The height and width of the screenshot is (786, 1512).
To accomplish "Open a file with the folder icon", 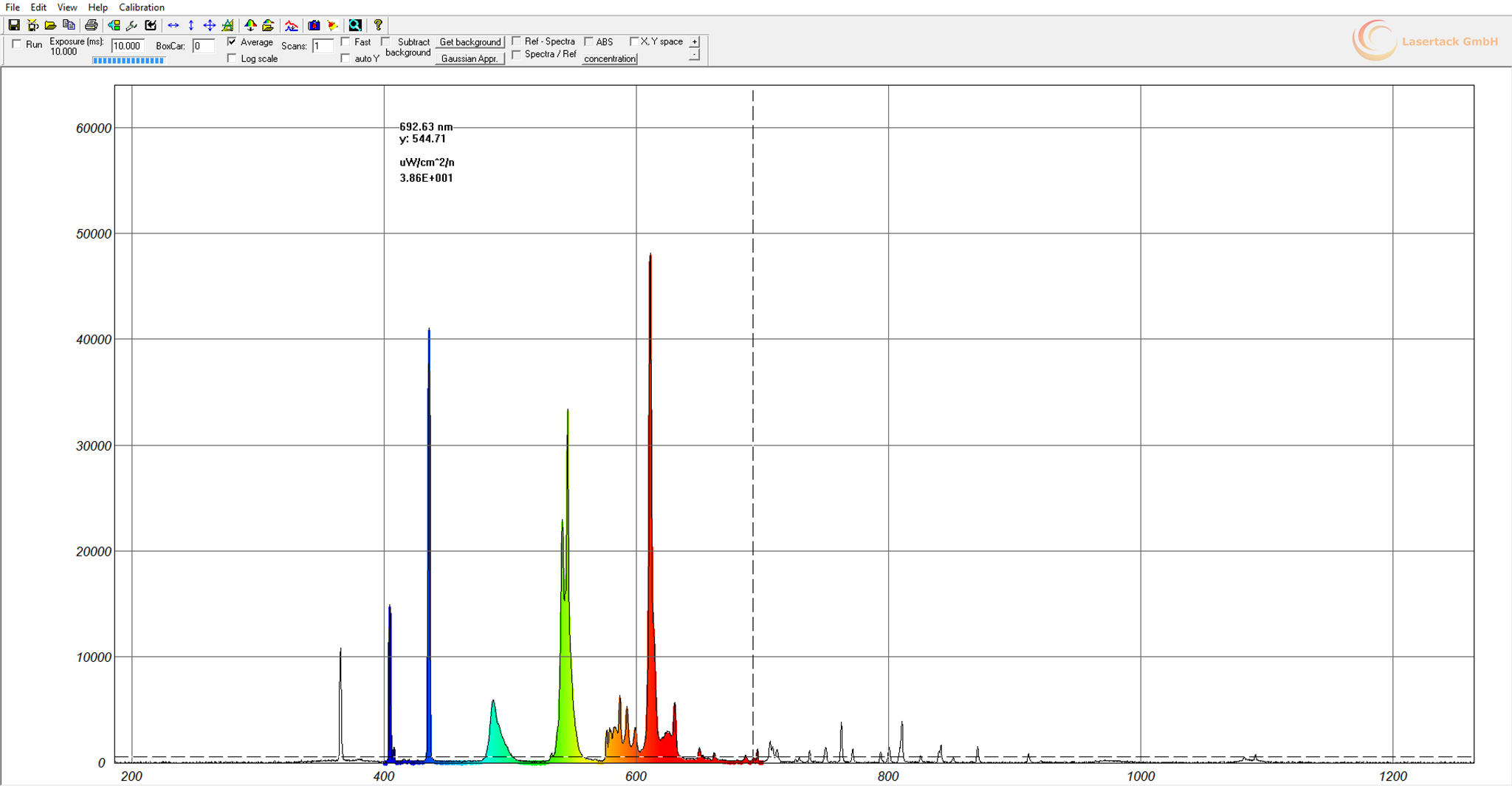I will tap(50, 25).
